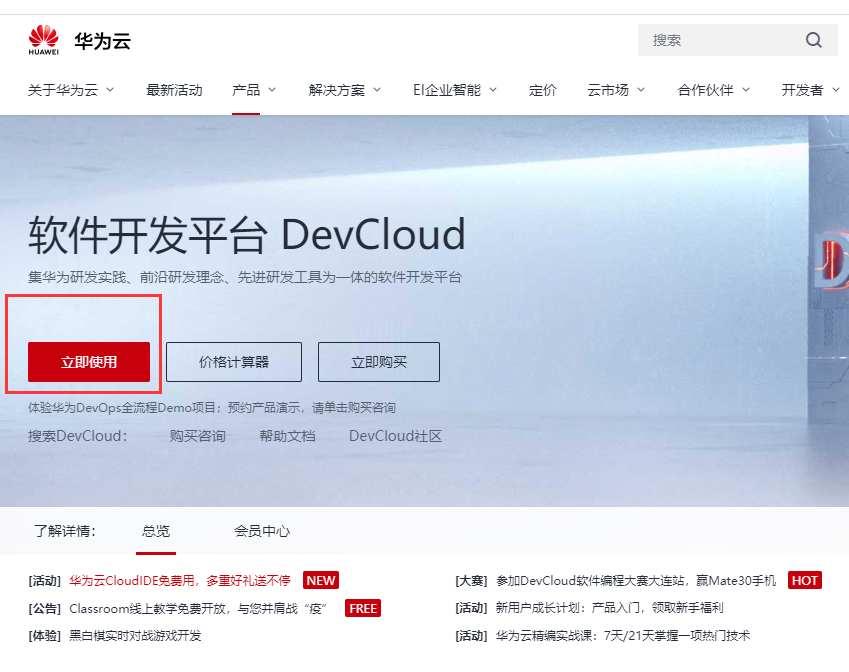Image resolution: width=849 pixels, height=672 pixels.
Task: Click the 立即购买 button
Action: pyautogui.click(x=379, y=362)
